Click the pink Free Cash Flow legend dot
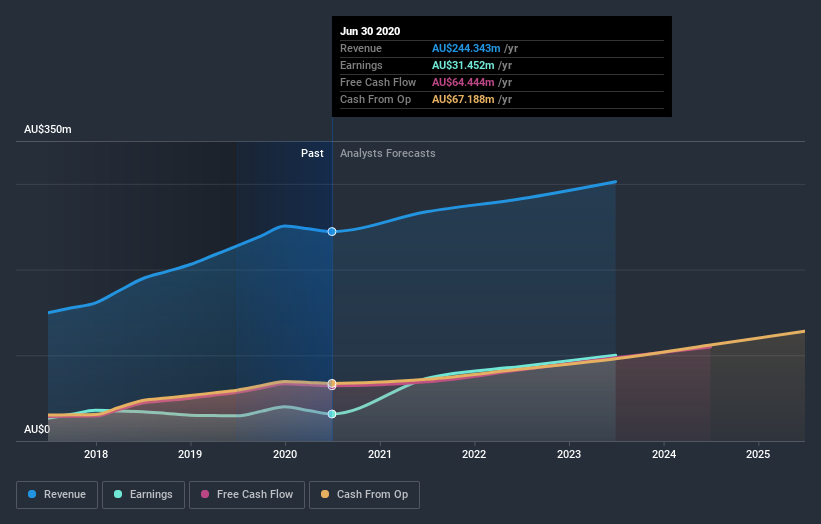 (x=205, y=494)
